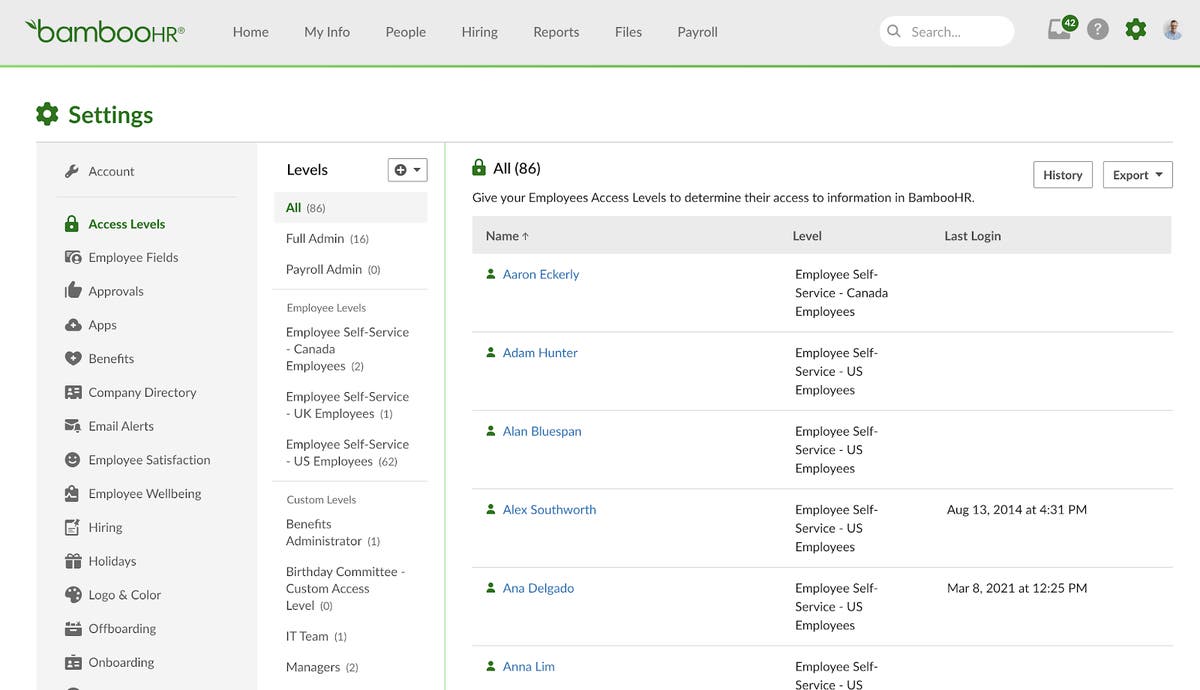The image size is (1200, 690).
Task: Click the search magnifying glass icon
Action: tap(893, 31)
